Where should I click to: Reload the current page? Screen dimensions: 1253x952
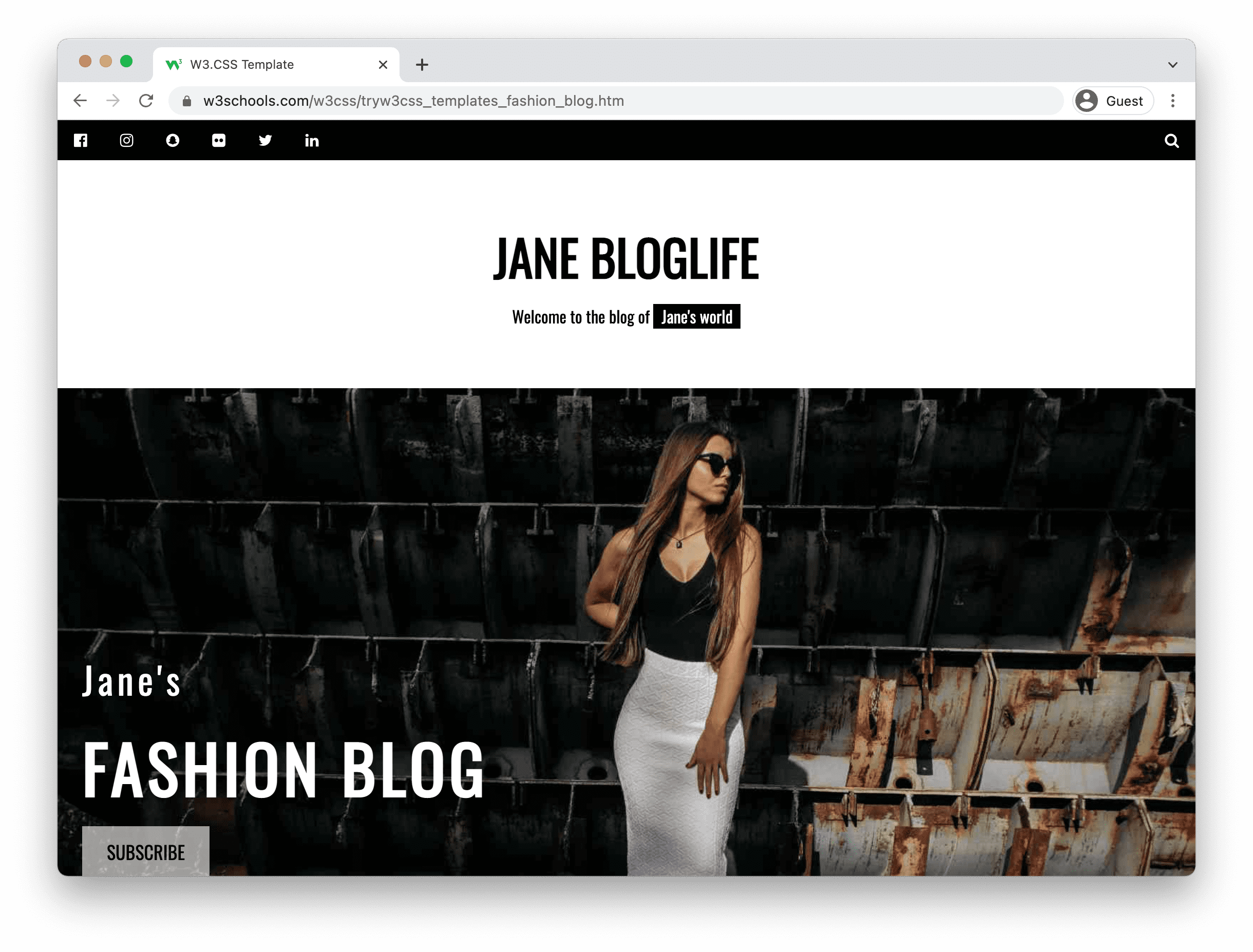146,101
